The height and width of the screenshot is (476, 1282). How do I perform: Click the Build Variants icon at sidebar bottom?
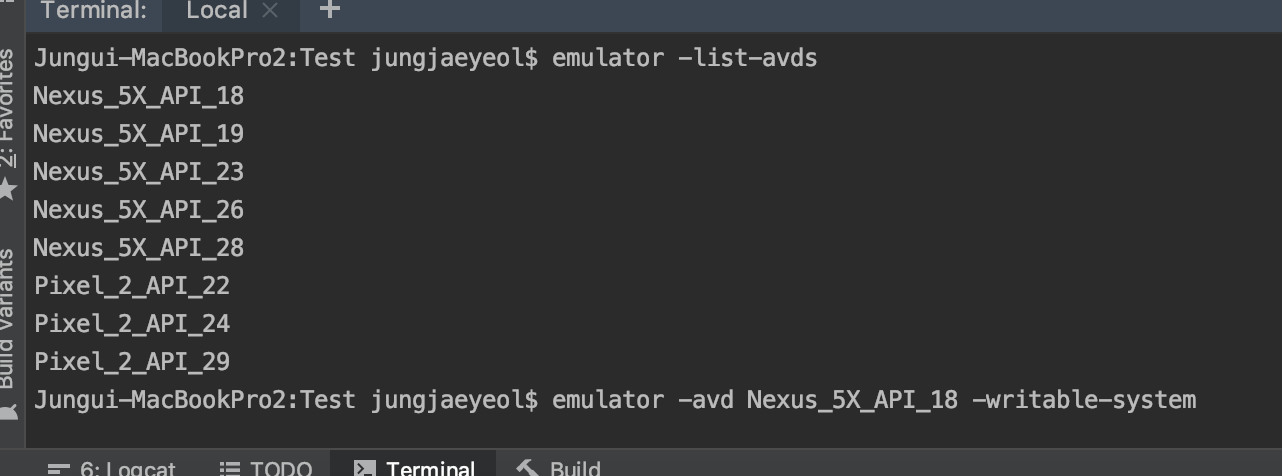pyautogui.click(x=8, y=410)
